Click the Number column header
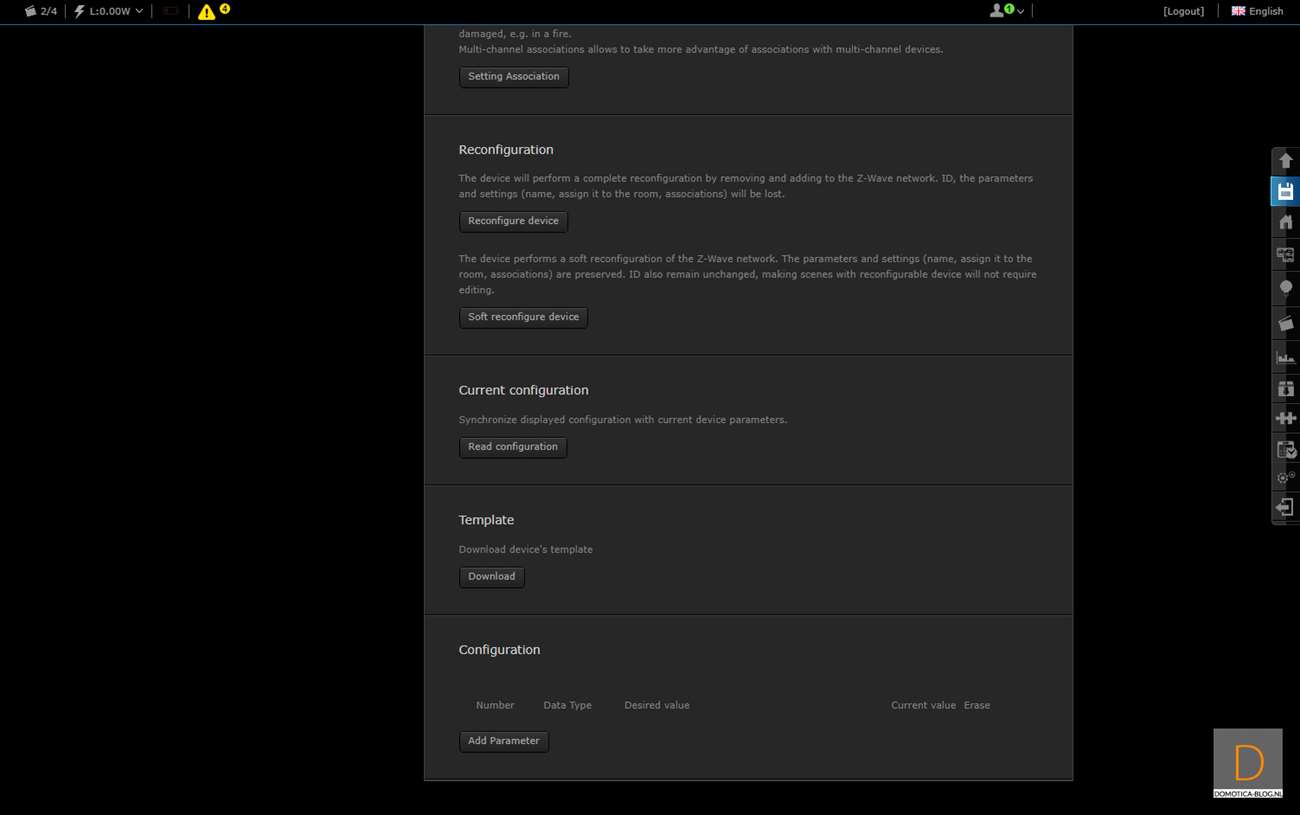This screenshot has width=1300, height=815. pyautogui.click(x=495, y=705)
